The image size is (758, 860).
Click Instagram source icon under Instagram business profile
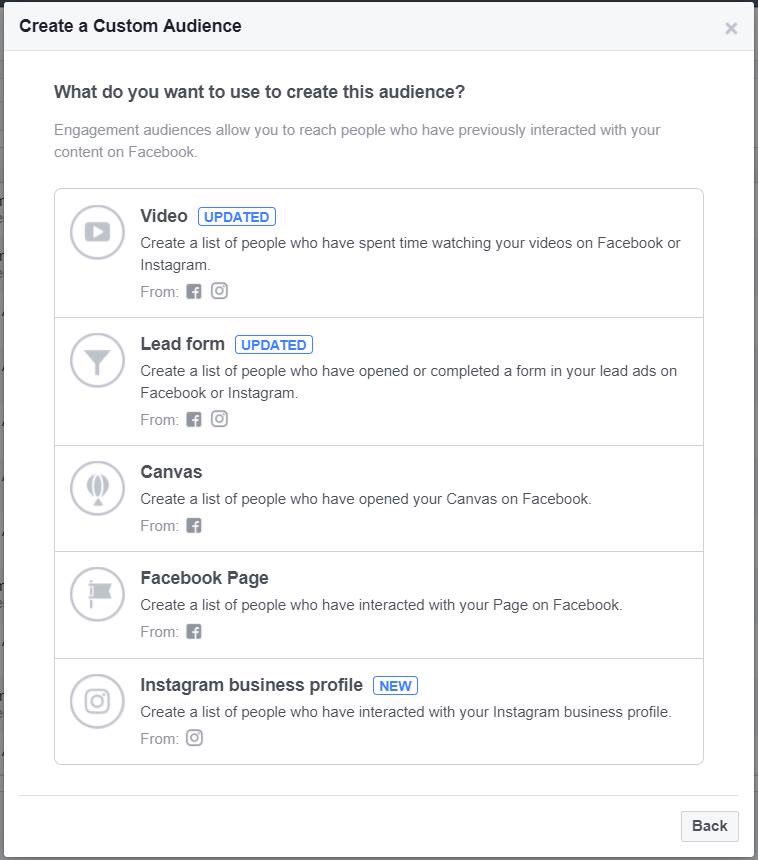point(194,738)
